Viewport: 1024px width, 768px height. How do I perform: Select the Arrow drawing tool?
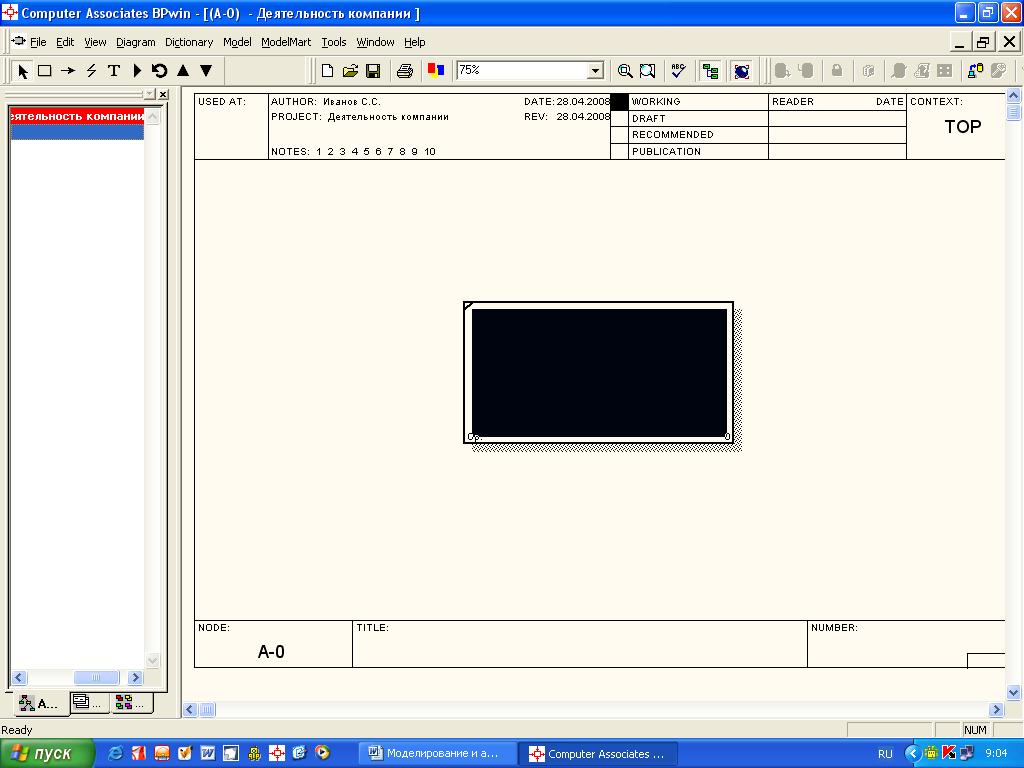click(68, 71)
